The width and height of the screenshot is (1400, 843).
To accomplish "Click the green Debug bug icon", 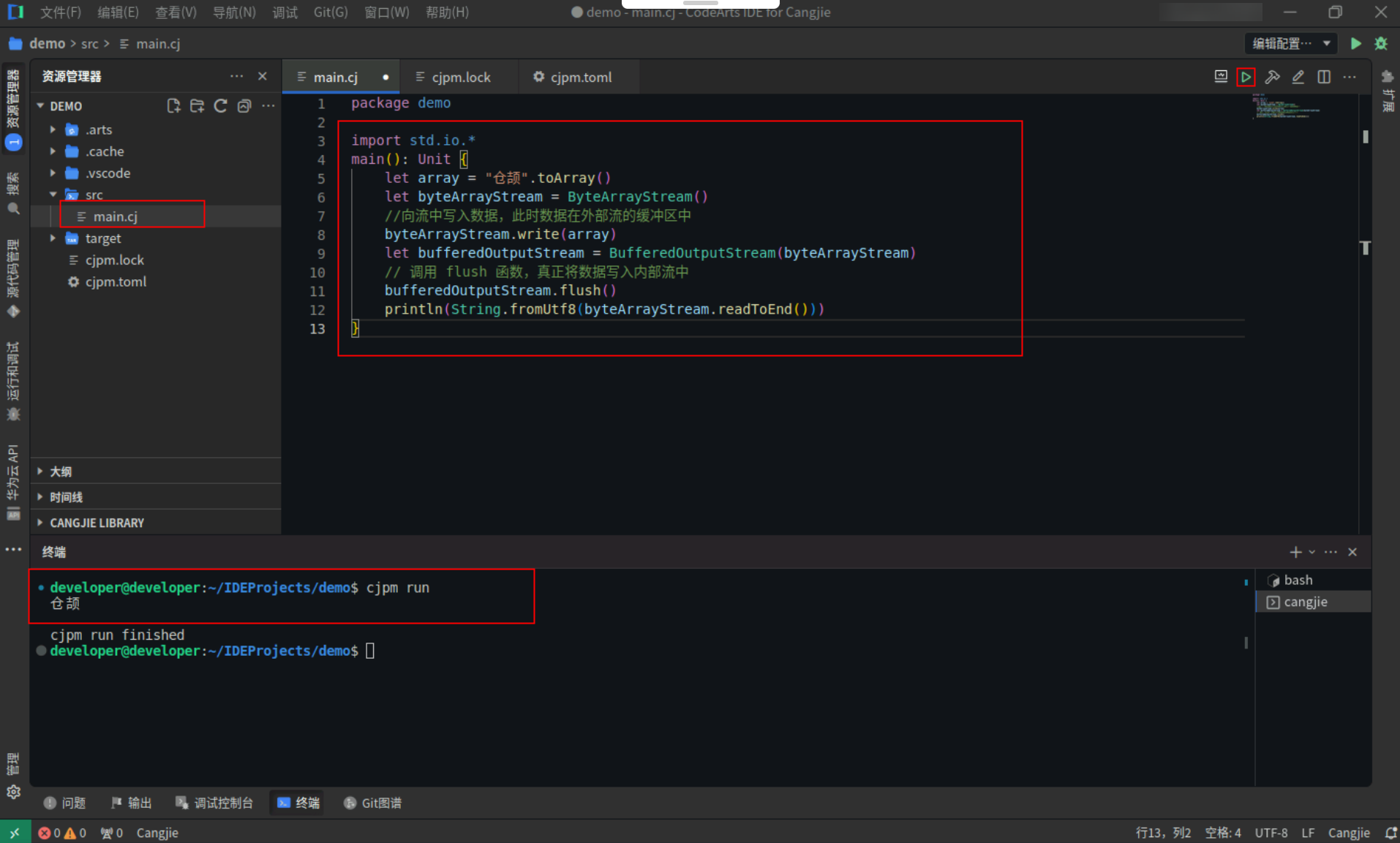I will (1381, 43).
